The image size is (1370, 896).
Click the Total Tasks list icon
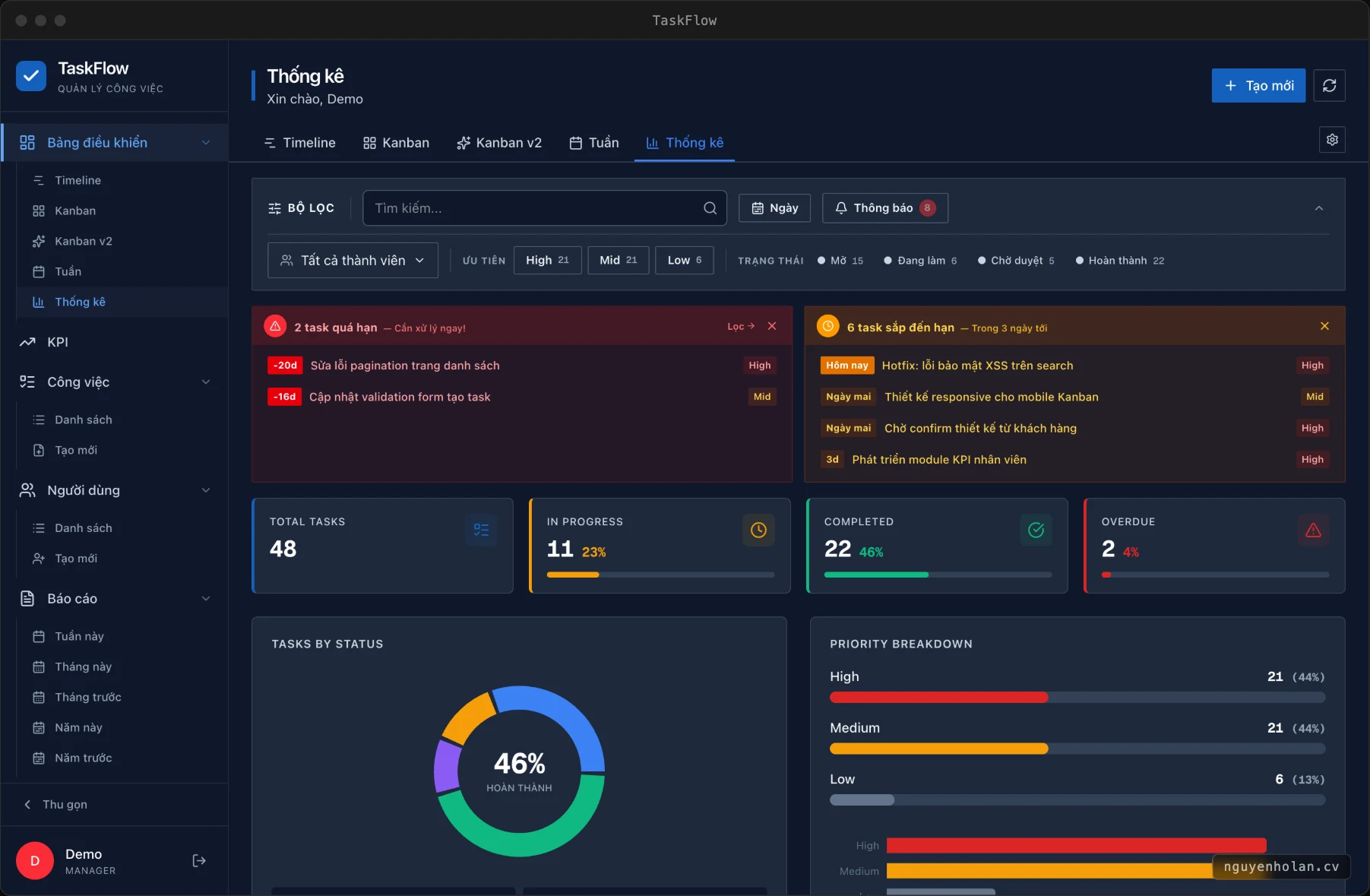click(x=481, y=530)
